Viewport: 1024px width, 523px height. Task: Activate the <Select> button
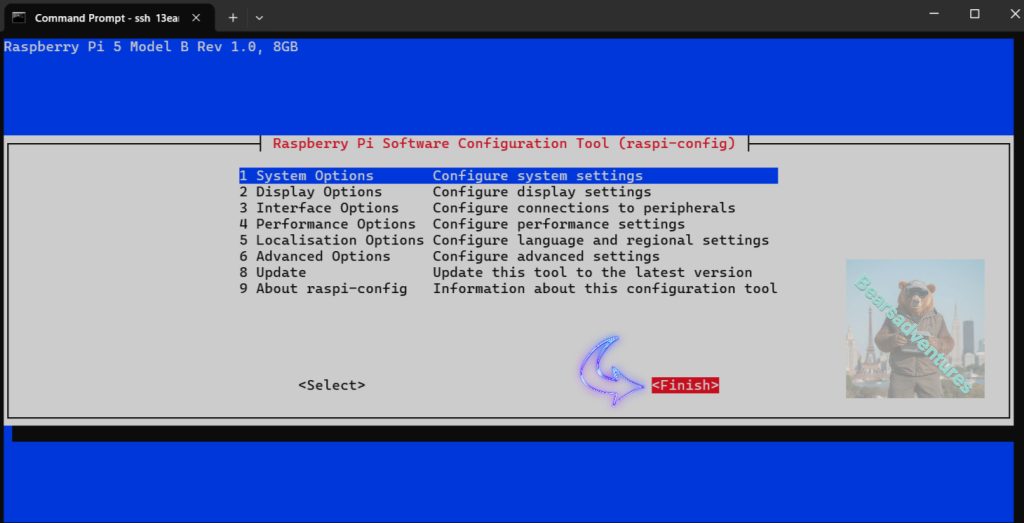pyautogui.click(x=332, y=385)
